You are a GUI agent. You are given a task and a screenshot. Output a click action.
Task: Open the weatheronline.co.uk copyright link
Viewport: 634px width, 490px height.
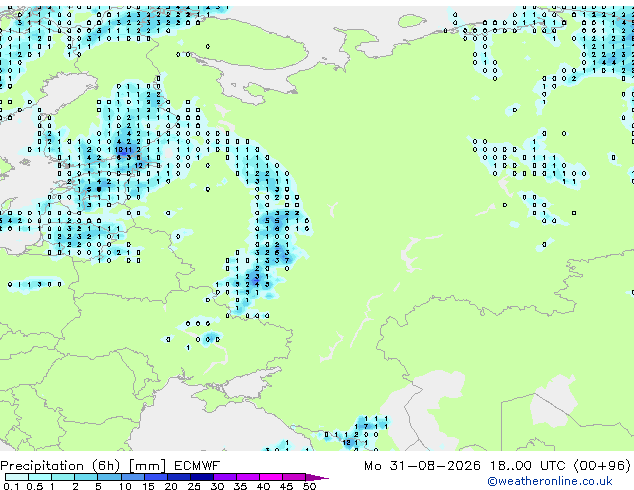click(x=549, y=481)
